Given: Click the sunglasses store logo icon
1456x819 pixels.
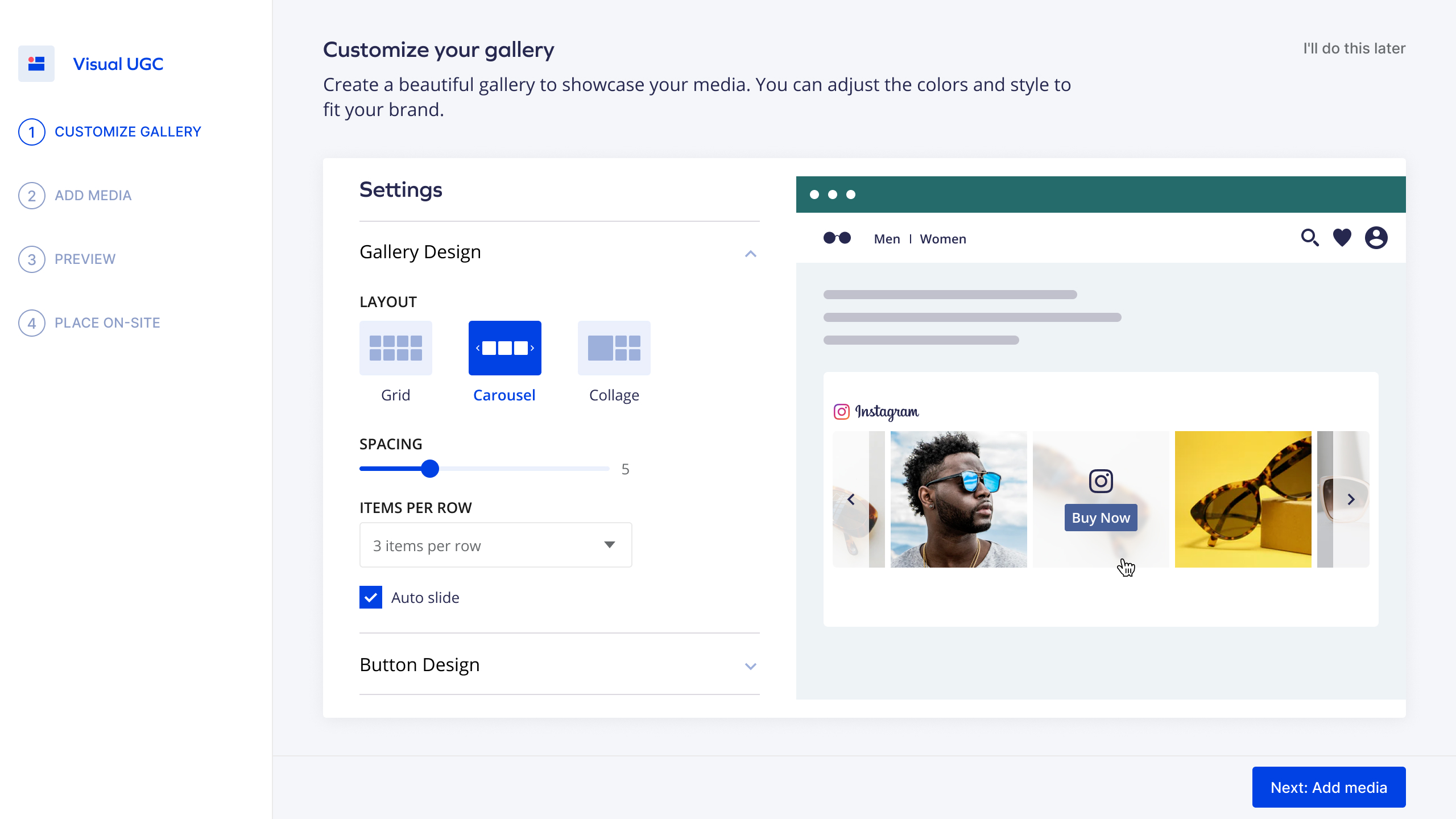Looking at the screenshot, I should tap(837, 238).
